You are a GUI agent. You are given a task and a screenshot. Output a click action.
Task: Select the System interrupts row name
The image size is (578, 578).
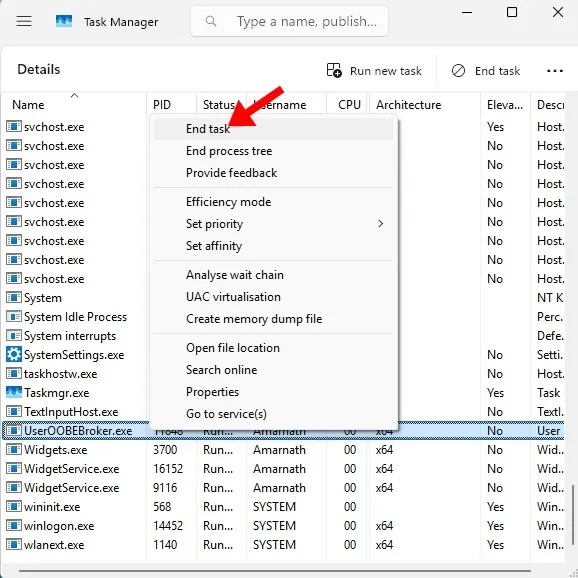[70, 335]
